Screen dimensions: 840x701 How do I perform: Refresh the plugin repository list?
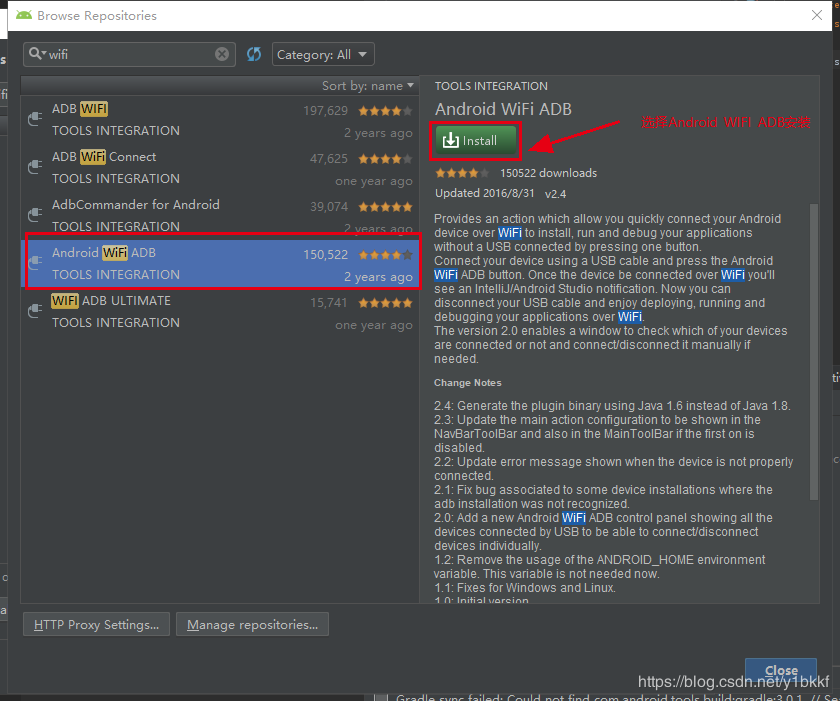coord(254,54)
